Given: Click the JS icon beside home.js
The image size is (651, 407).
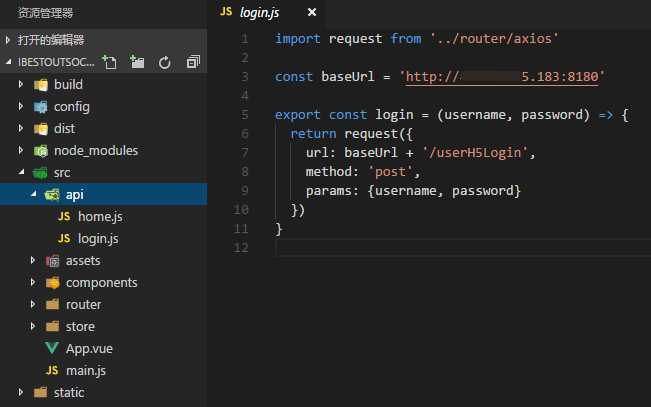Looking at the screenshot, I should point(64,216).
